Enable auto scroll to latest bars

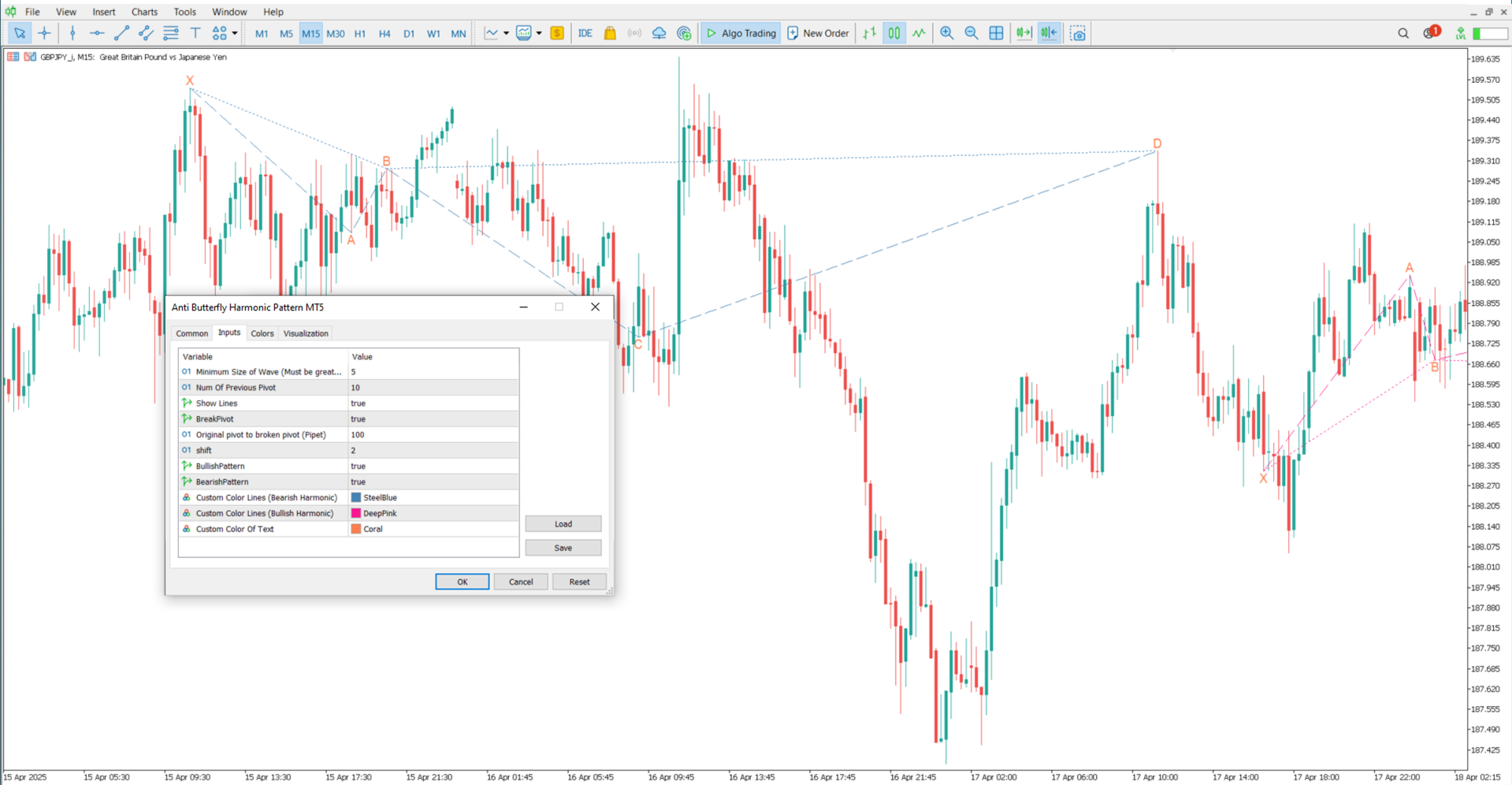1023,33
